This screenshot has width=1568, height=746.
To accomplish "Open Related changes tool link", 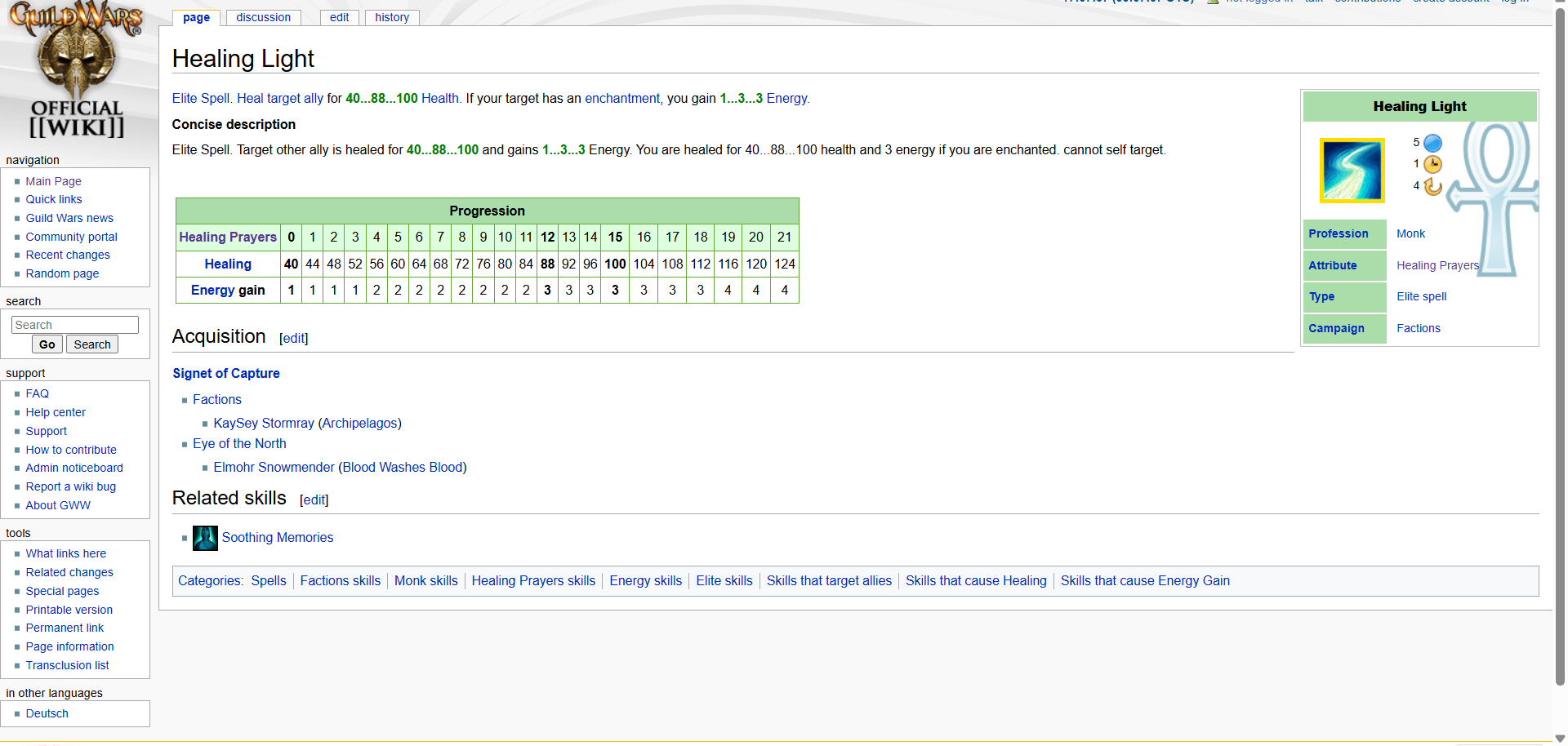I will (69, 572).
